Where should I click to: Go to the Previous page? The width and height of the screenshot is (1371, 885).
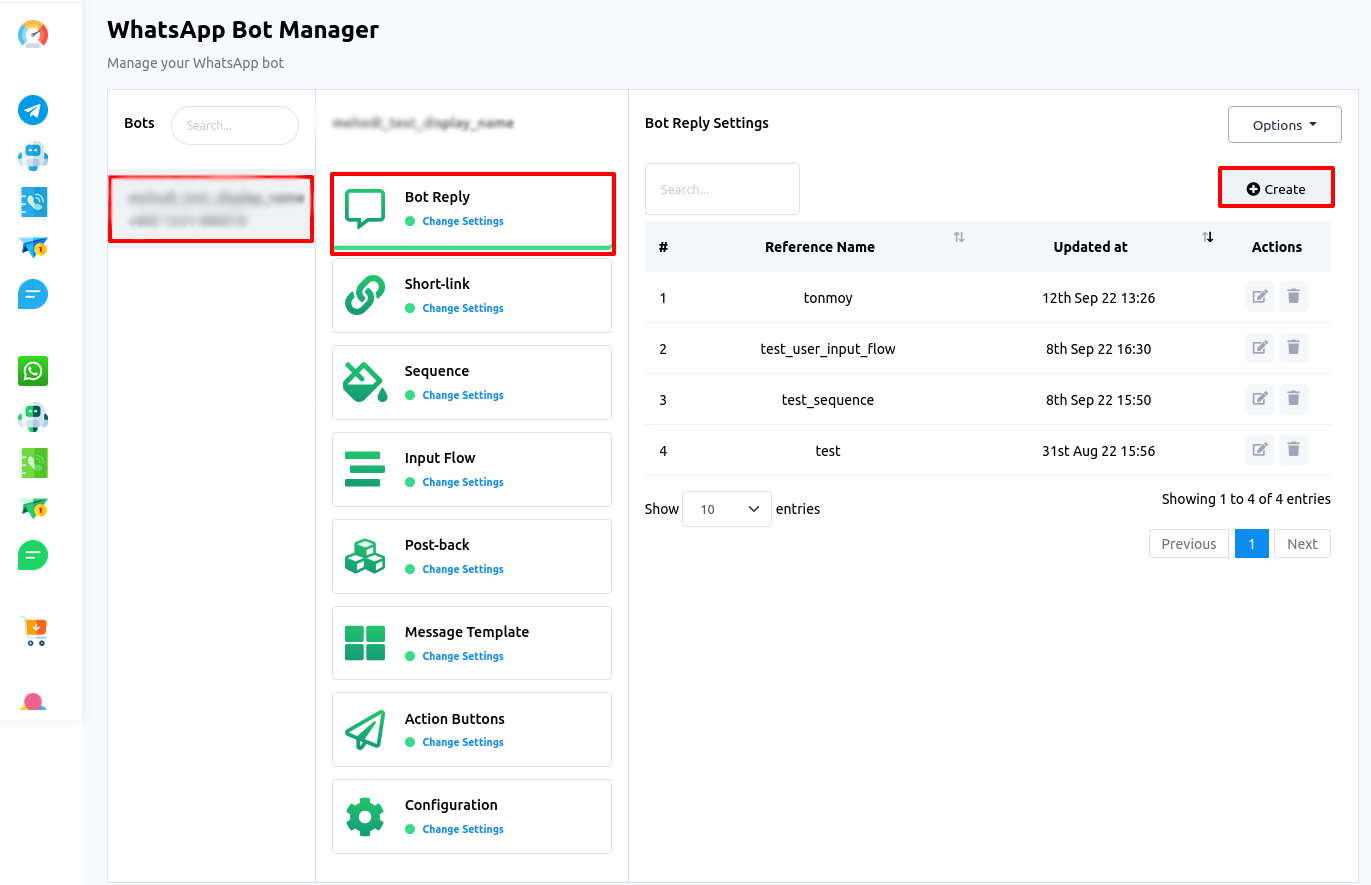click(1189, 544)
